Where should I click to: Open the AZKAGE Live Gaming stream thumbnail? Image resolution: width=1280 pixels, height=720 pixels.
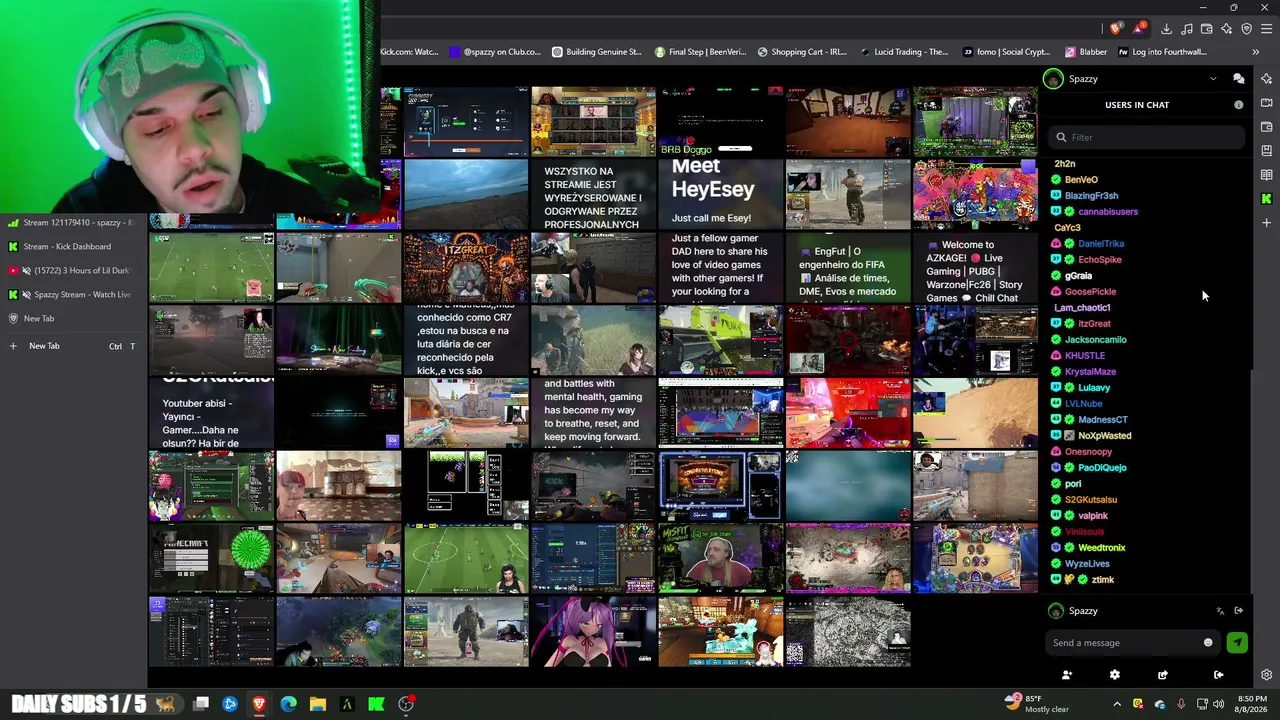tap(975, 268)
